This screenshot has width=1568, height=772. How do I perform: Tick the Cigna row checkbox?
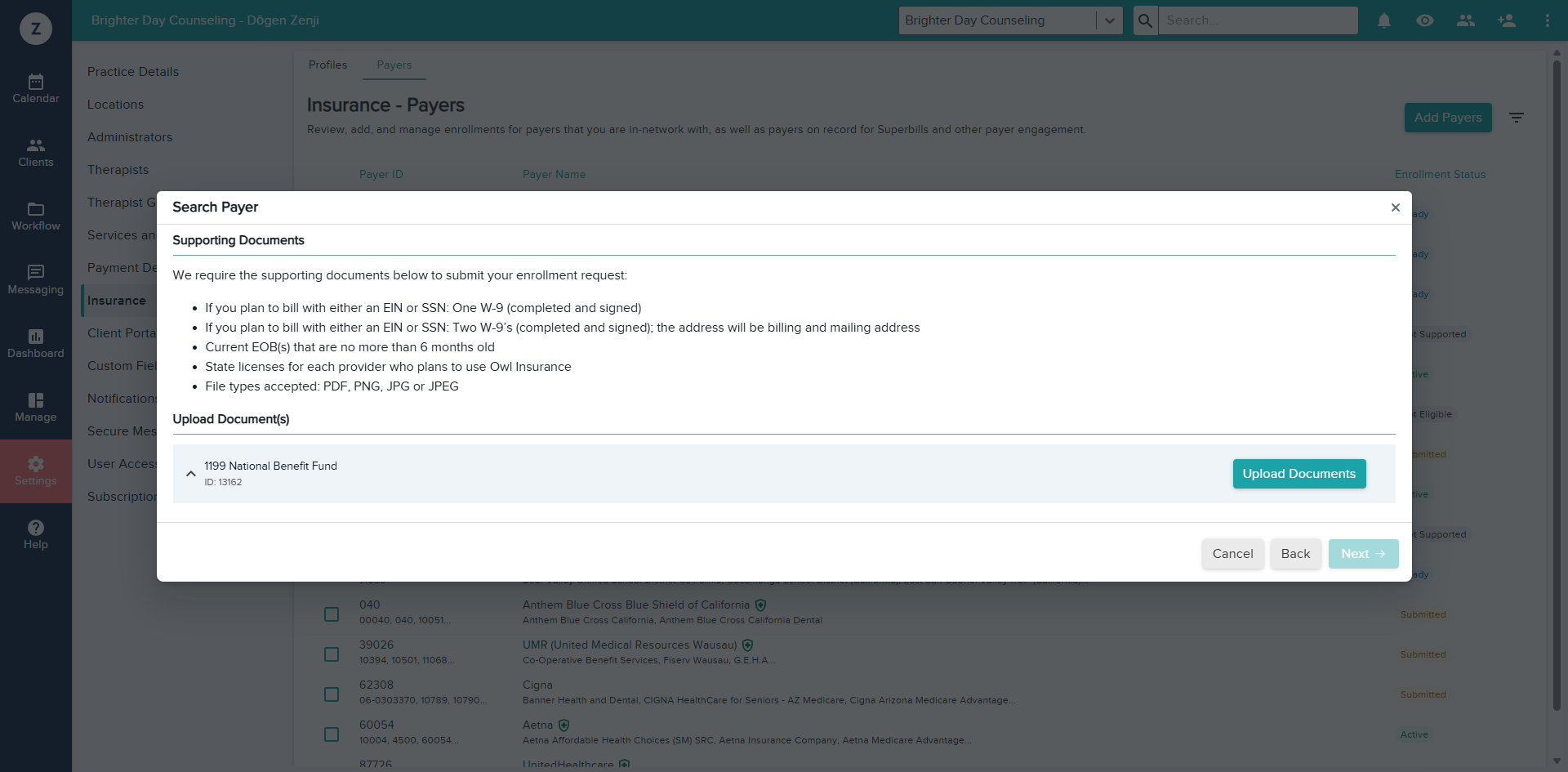click(332, 694)
